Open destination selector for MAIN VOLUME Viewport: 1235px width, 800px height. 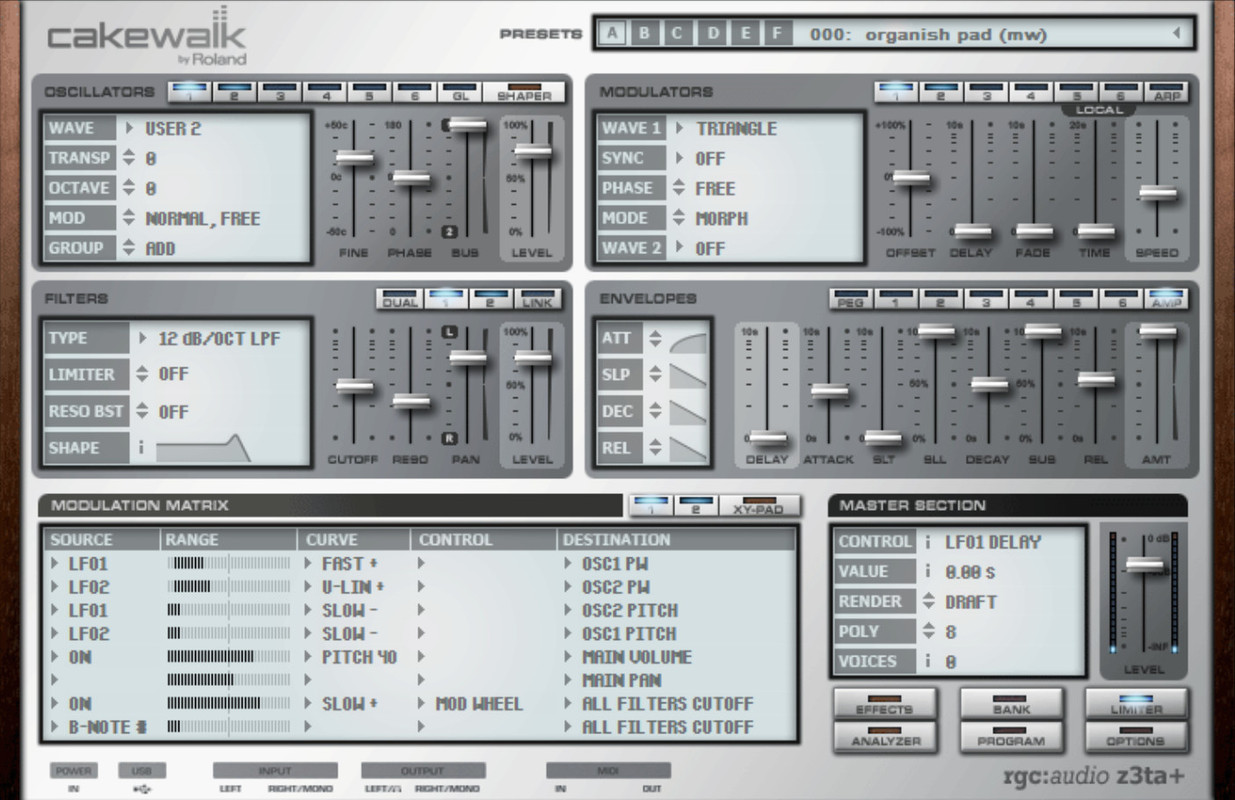(570, 657)
